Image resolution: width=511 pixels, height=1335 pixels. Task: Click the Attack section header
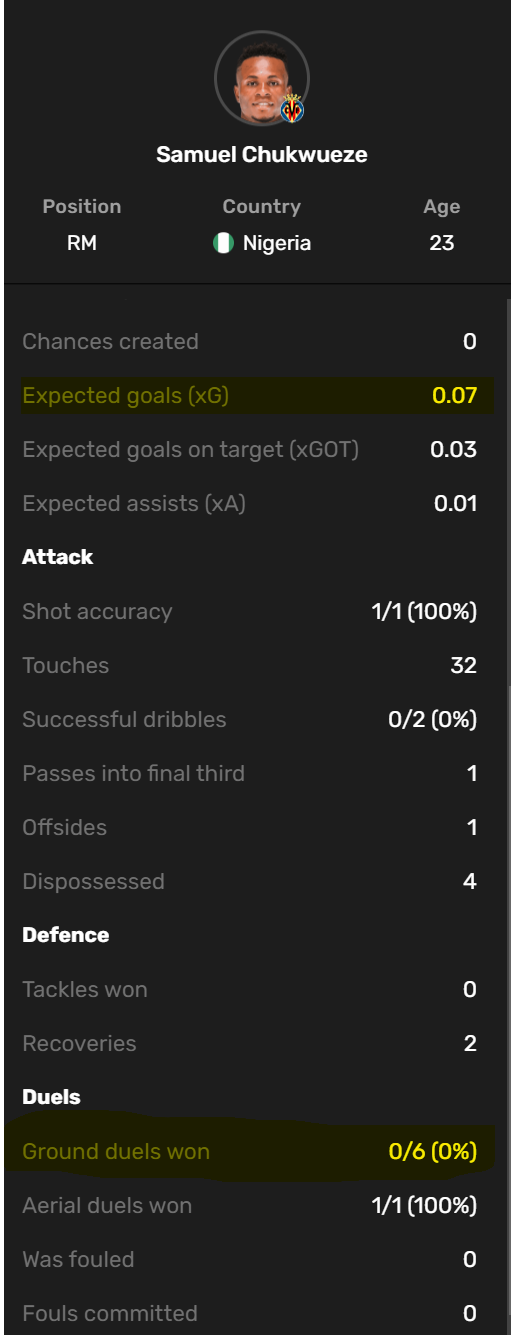(x=57, y=558)
